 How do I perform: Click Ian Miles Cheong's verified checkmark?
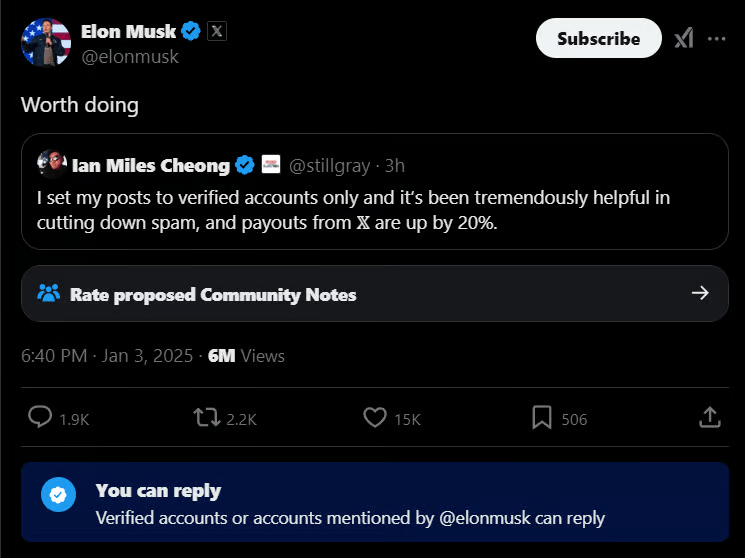(x=245, y=165)
